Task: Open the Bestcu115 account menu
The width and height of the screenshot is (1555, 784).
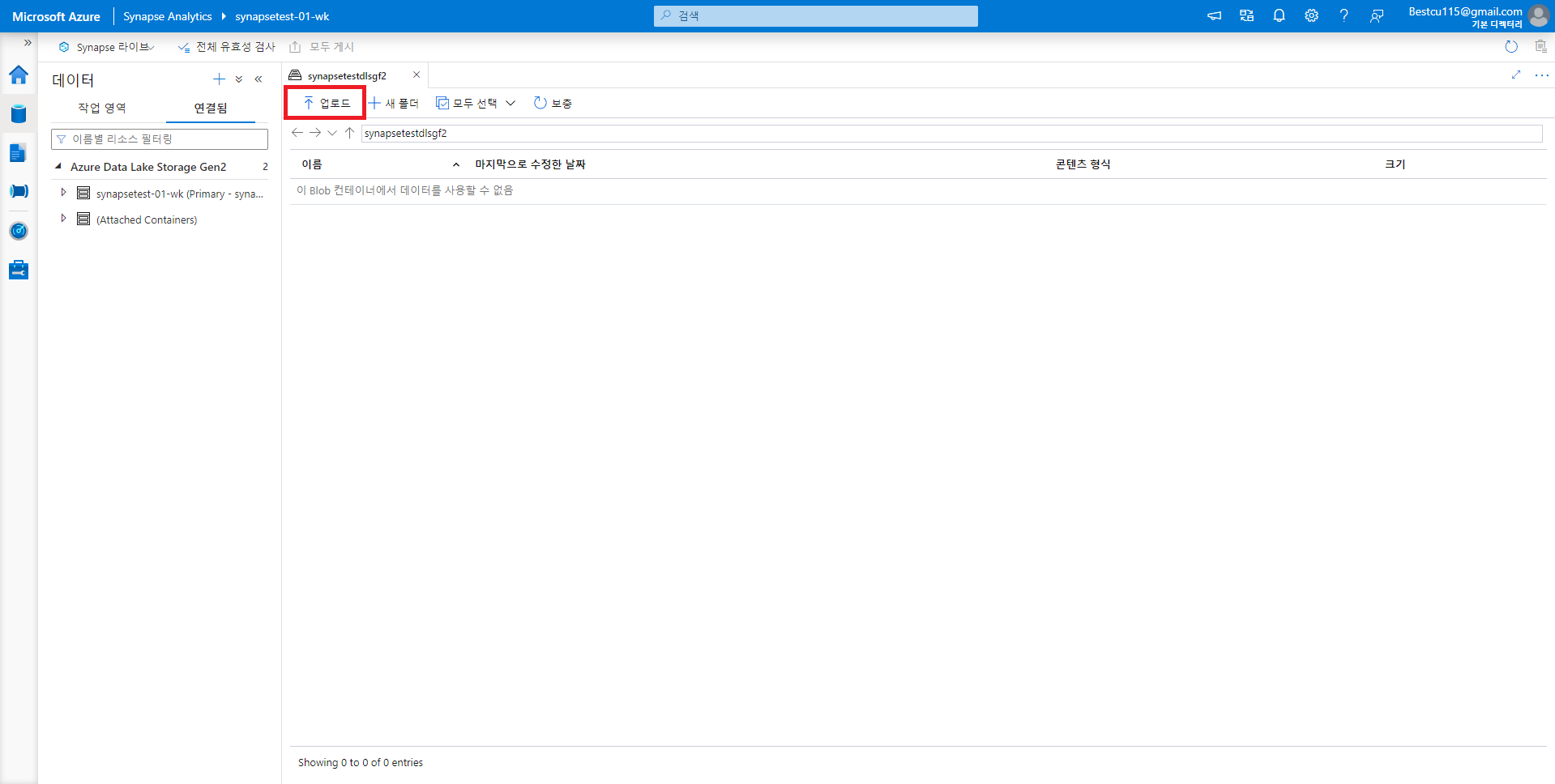Action: click(1465, 17)
